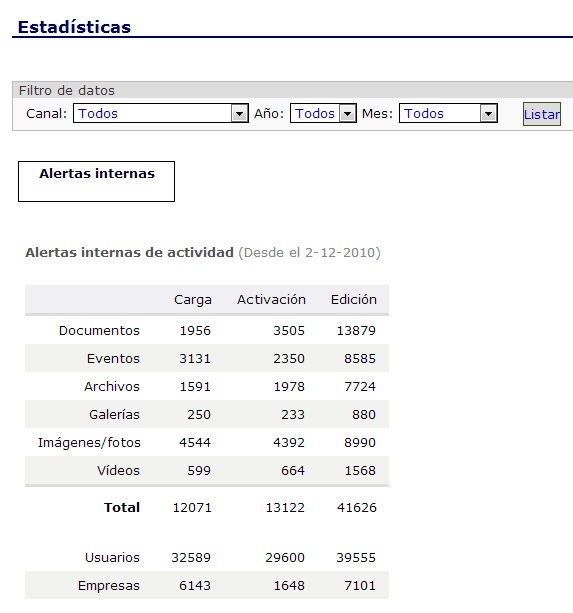Click Total Carga value 12071

click(192, 507)
